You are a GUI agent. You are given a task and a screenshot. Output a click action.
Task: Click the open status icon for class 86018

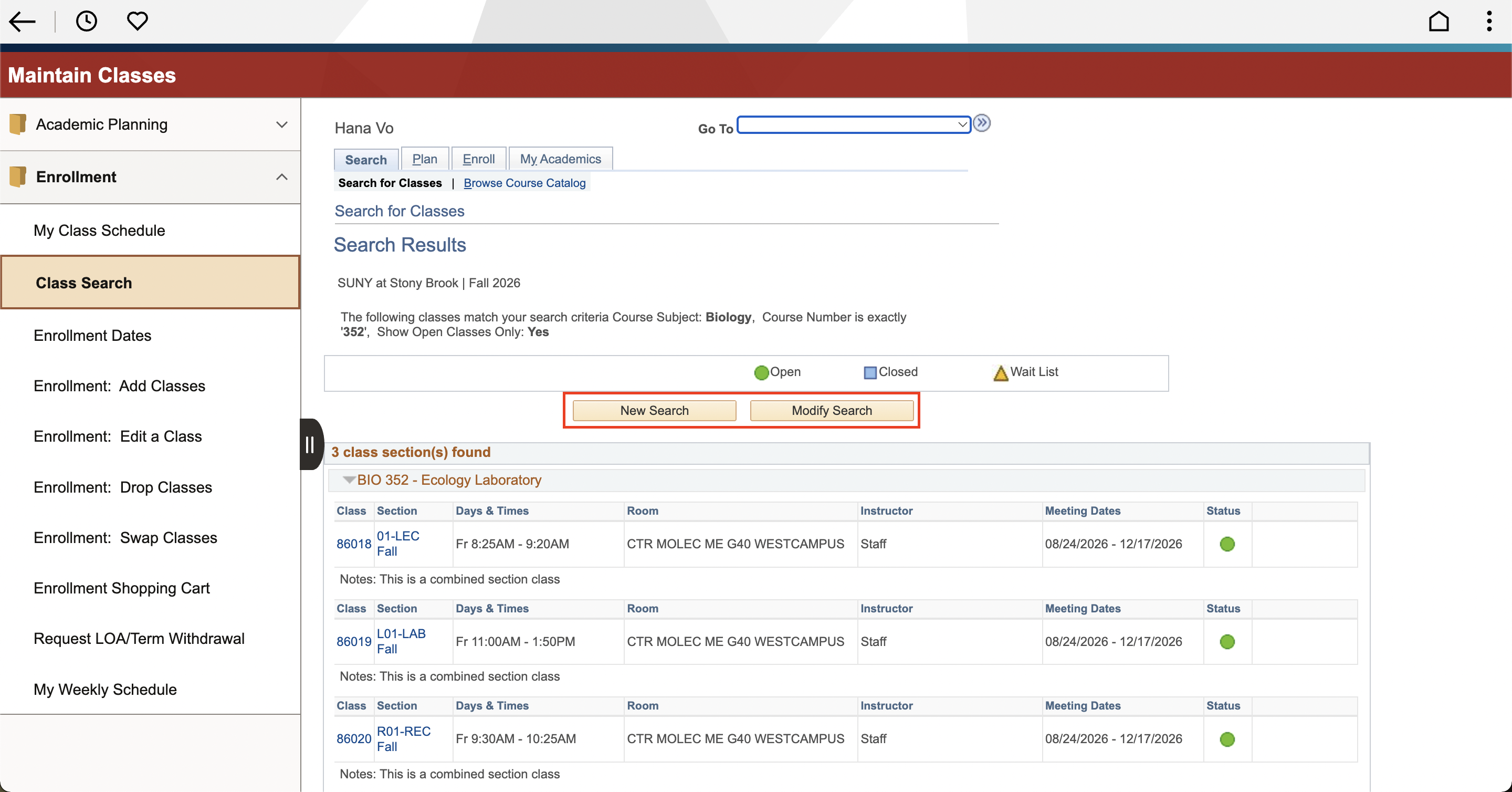point(1227,544)
